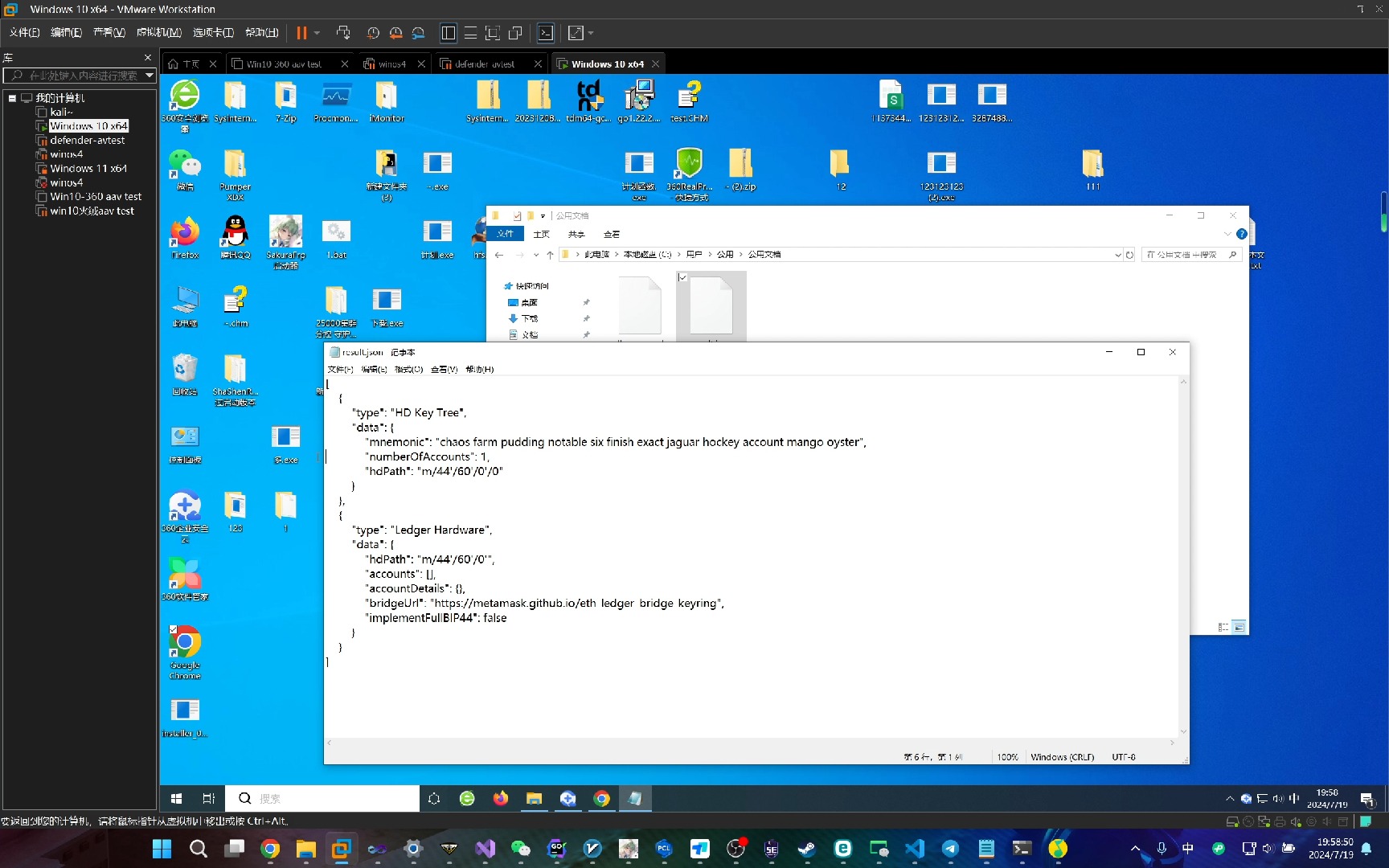Open the WeChat desktop icon

pos(185,170)
